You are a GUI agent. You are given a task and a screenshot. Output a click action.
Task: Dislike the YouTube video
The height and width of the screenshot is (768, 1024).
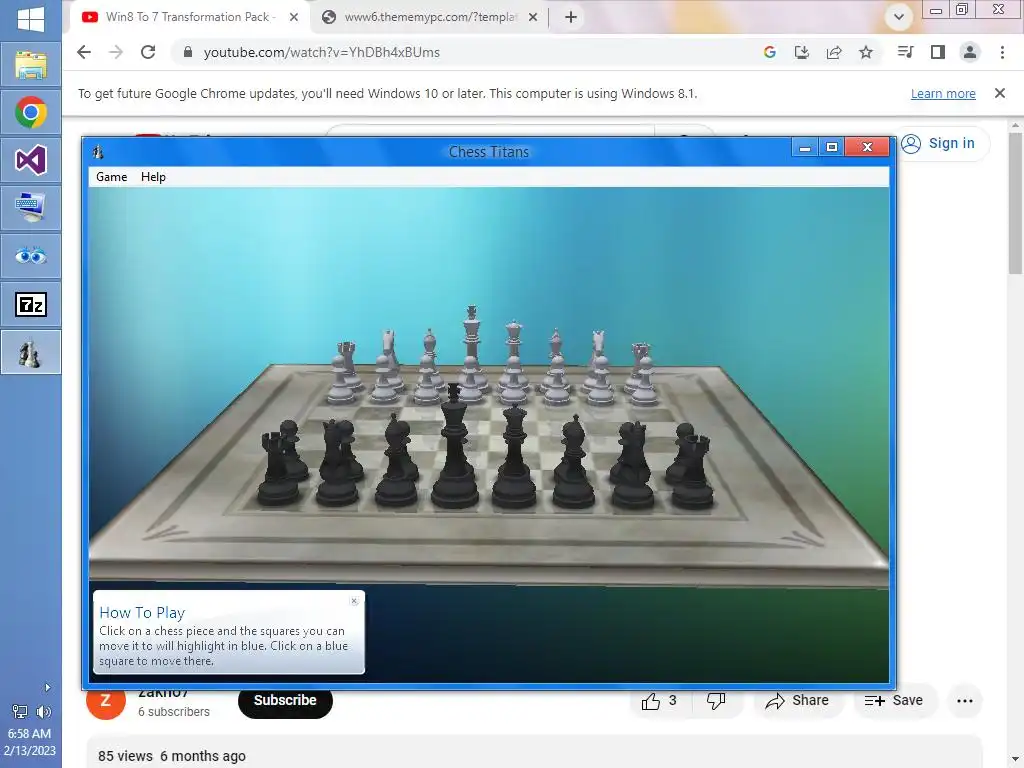point(716,701)
